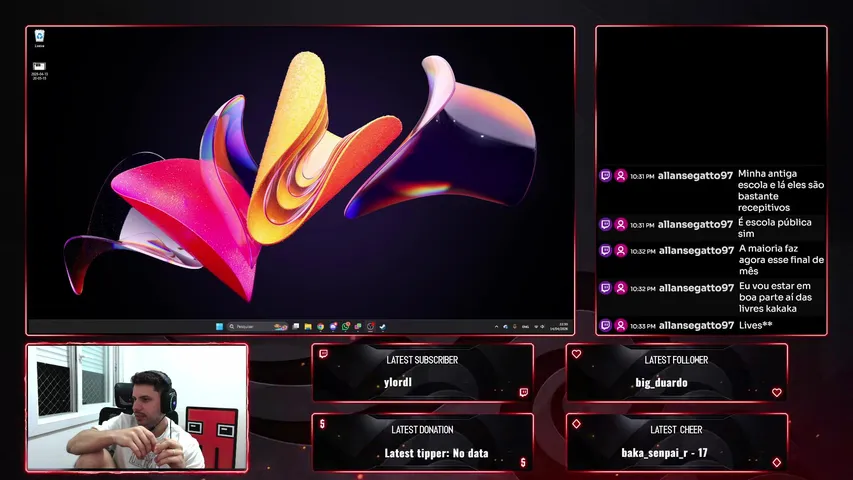Click the LATEST CHEER heading

(x=676, y=429)
